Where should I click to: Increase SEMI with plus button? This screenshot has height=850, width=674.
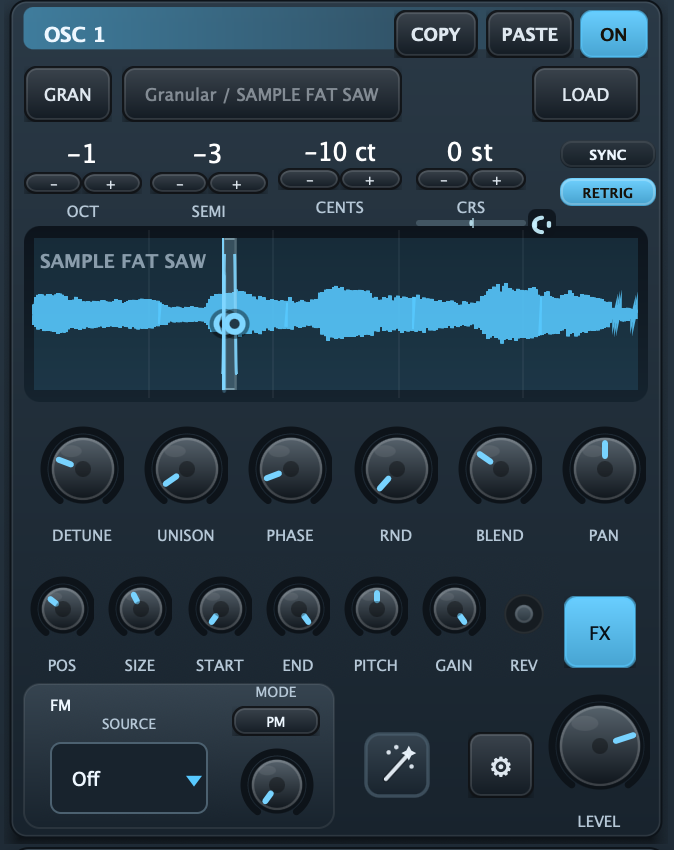pos(236,184)
